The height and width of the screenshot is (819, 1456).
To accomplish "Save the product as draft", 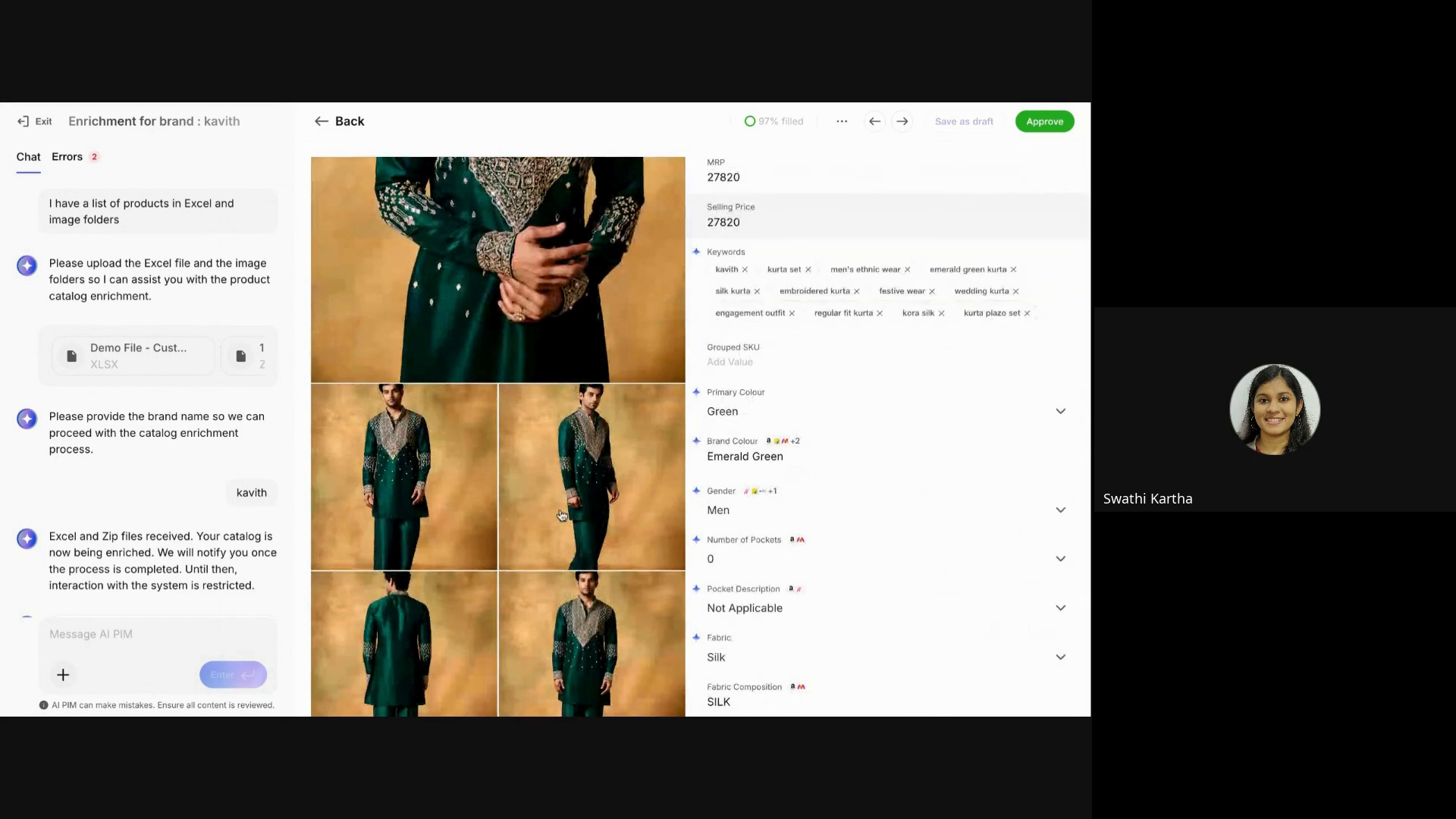I will [x=964, y=121].
